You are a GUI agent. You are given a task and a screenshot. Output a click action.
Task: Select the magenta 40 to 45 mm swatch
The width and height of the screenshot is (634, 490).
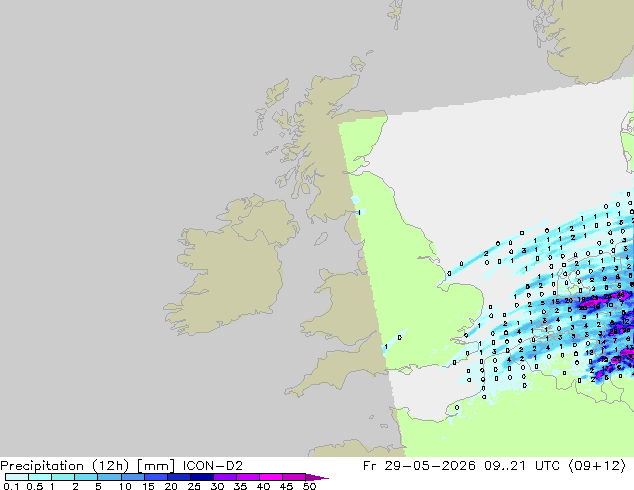(x=271, y=477)
